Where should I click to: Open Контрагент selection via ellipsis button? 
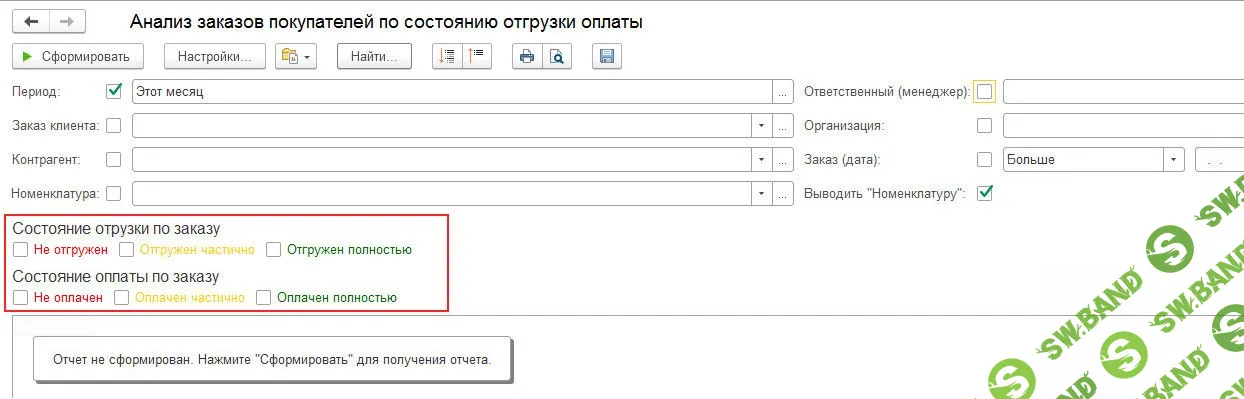click(x=783, y=159)
